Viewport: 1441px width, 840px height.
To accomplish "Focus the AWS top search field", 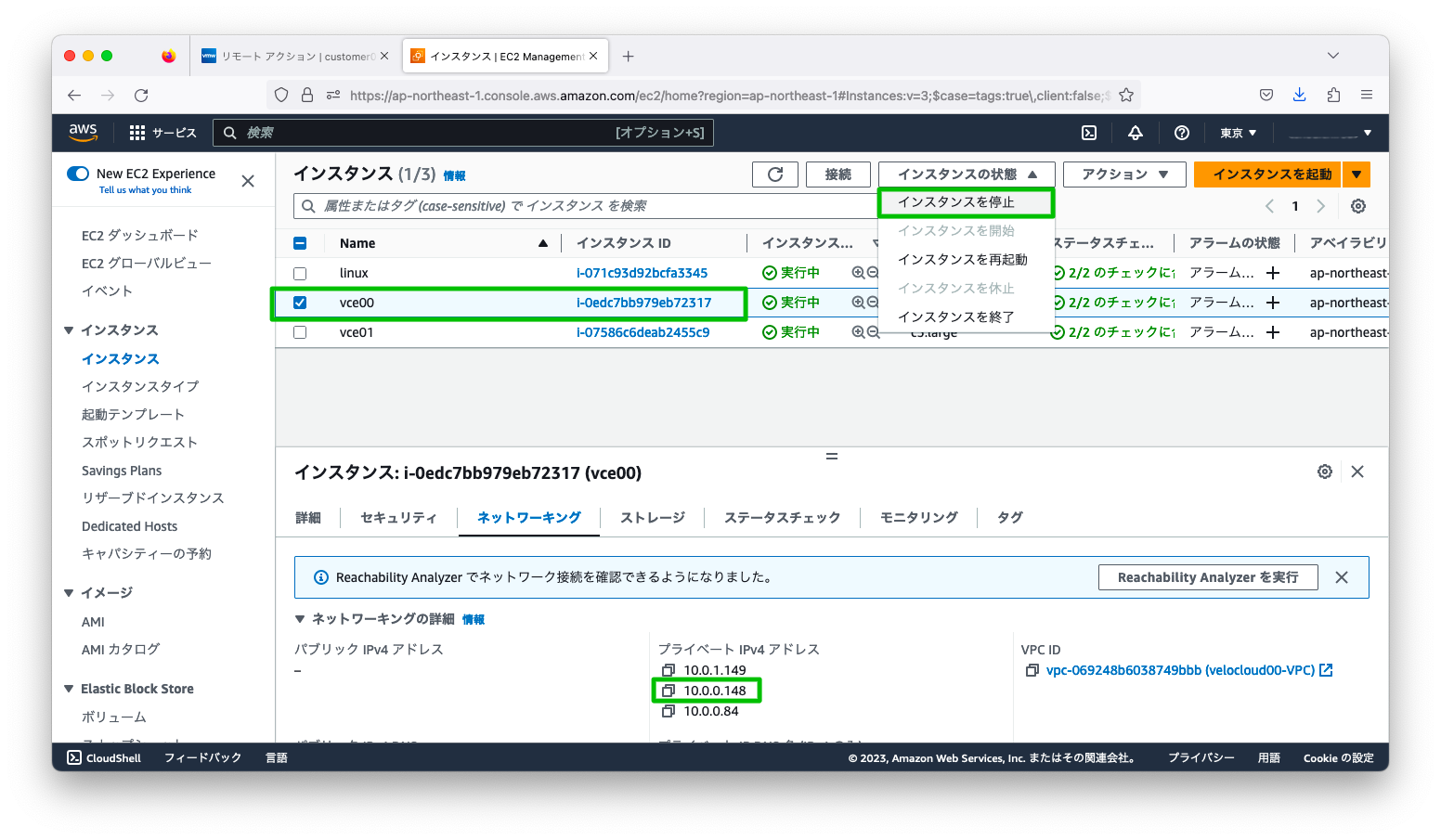I will pyautogui.click(x=463, y=133).
